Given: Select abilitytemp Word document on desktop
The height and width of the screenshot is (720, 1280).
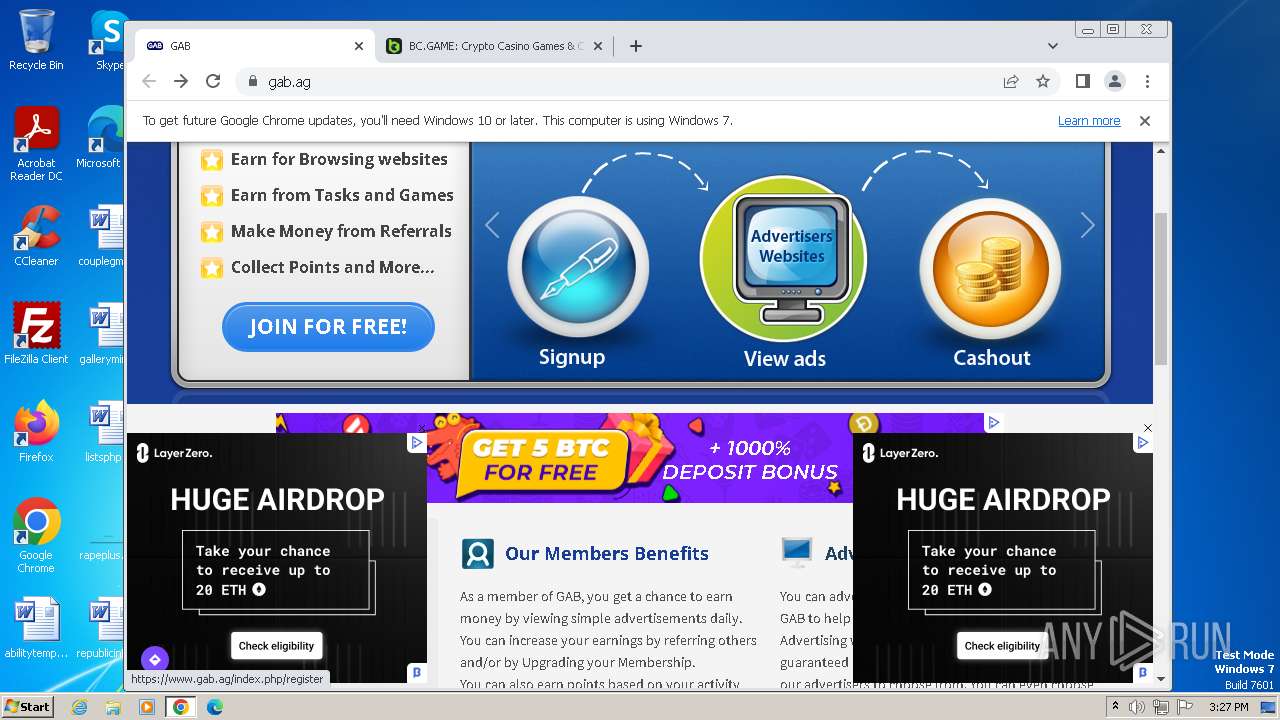Looking at the screenshot, I should [x=36, y=627].
